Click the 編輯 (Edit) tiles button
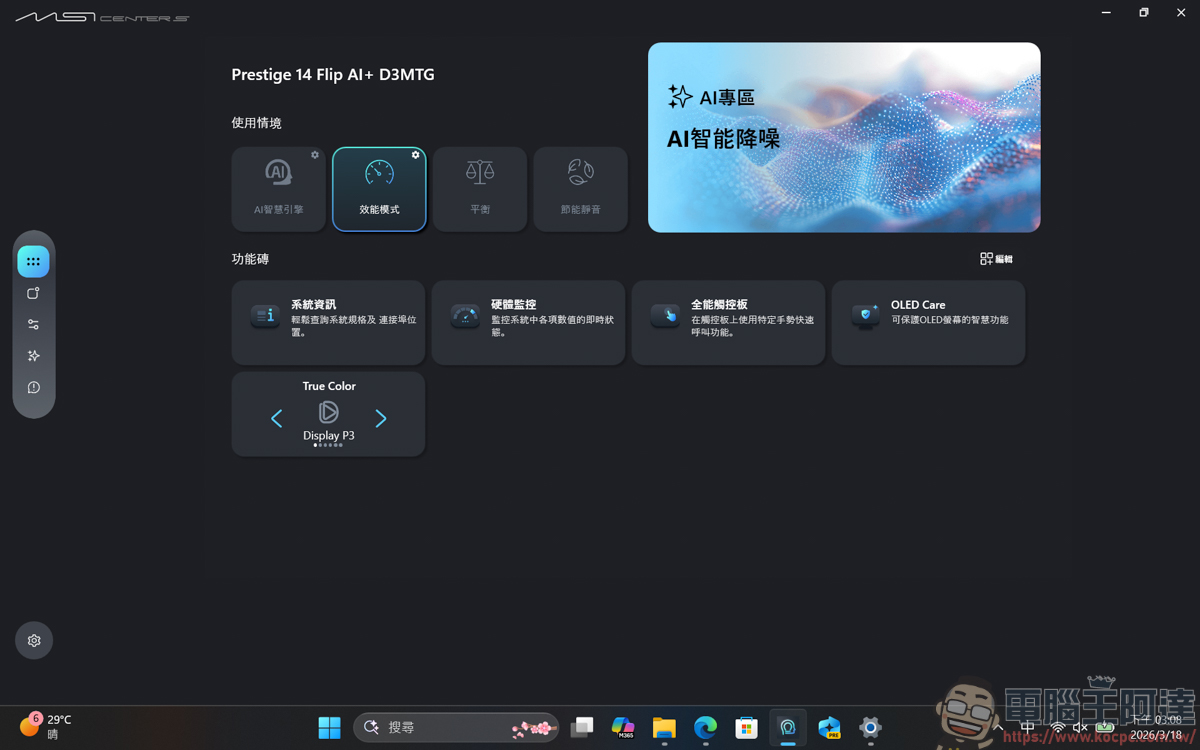 click(x=995, y=258)
